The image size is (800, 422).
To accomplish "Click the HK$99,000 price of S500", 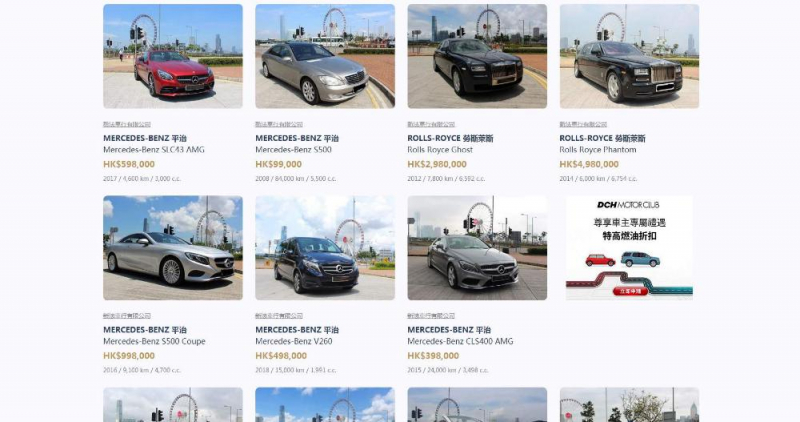I will (279, 164).
